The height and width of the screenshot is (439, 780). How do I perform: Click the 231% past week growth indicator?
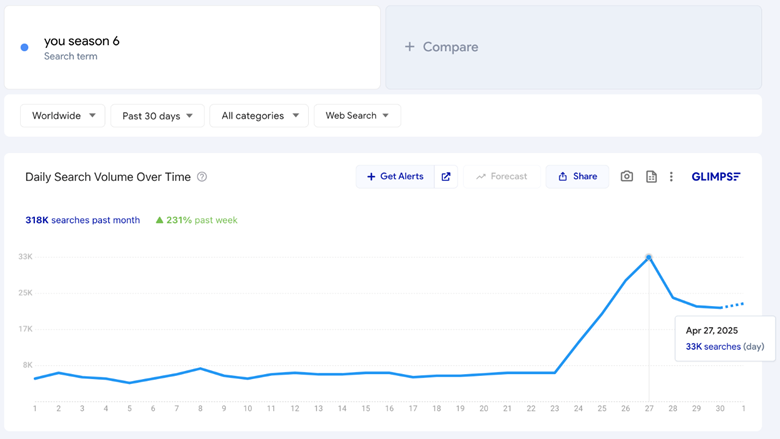coord(196,220)
